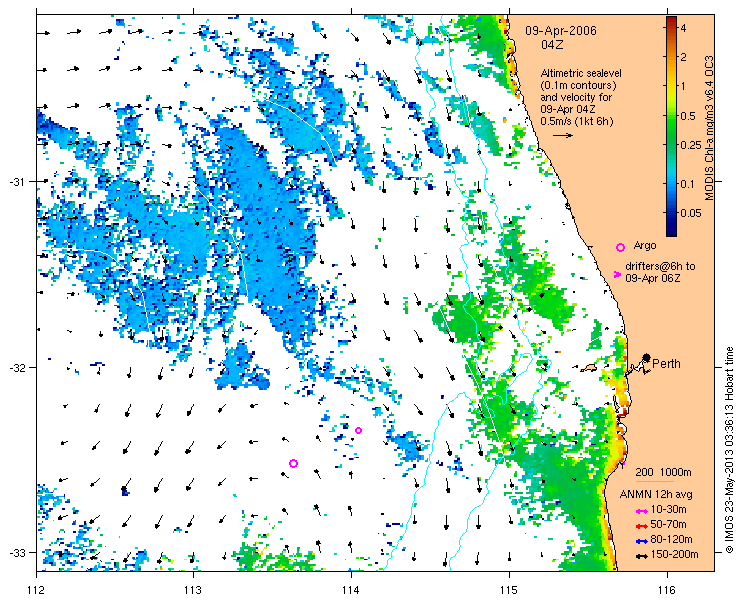Screen dimensions: 740x600
Task: Click the colorbar tick label 4
Action: click(683, 28)
